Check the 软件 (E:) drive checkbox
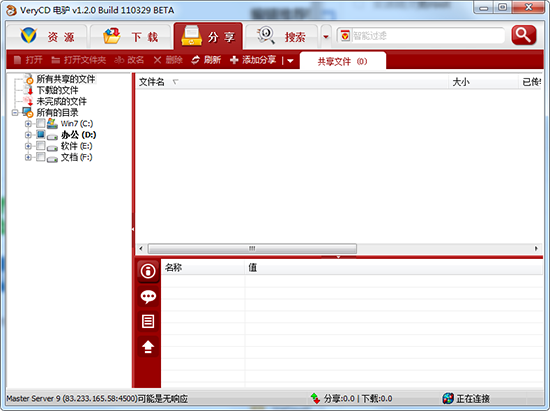 (x=41, y=146)
